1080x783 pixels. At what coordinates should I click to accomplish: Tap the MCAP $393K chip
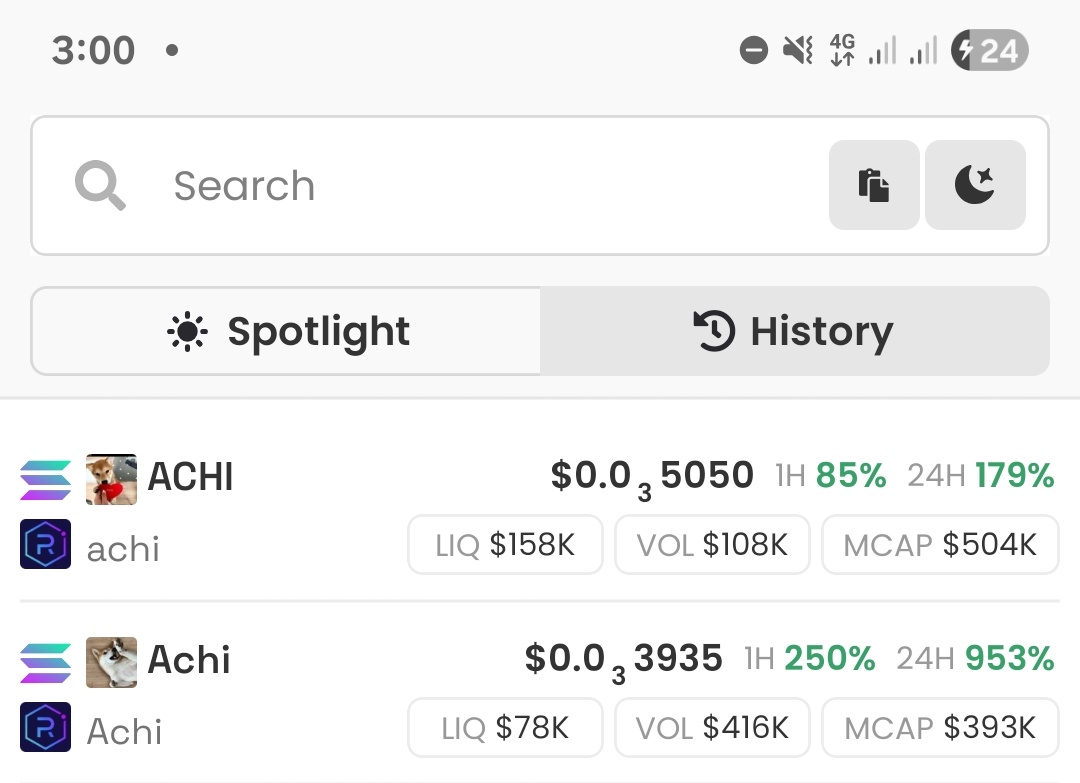(940, 728)
